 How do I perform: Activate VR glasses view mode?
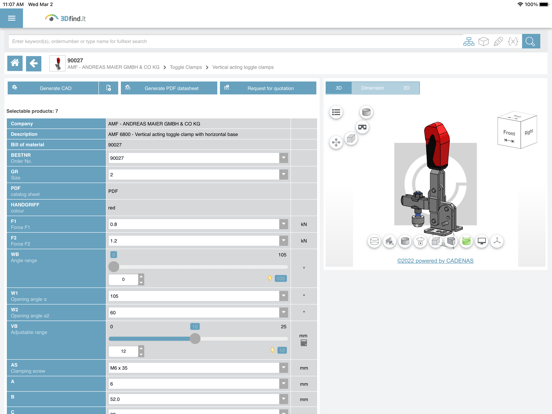(x=362, y=127)
